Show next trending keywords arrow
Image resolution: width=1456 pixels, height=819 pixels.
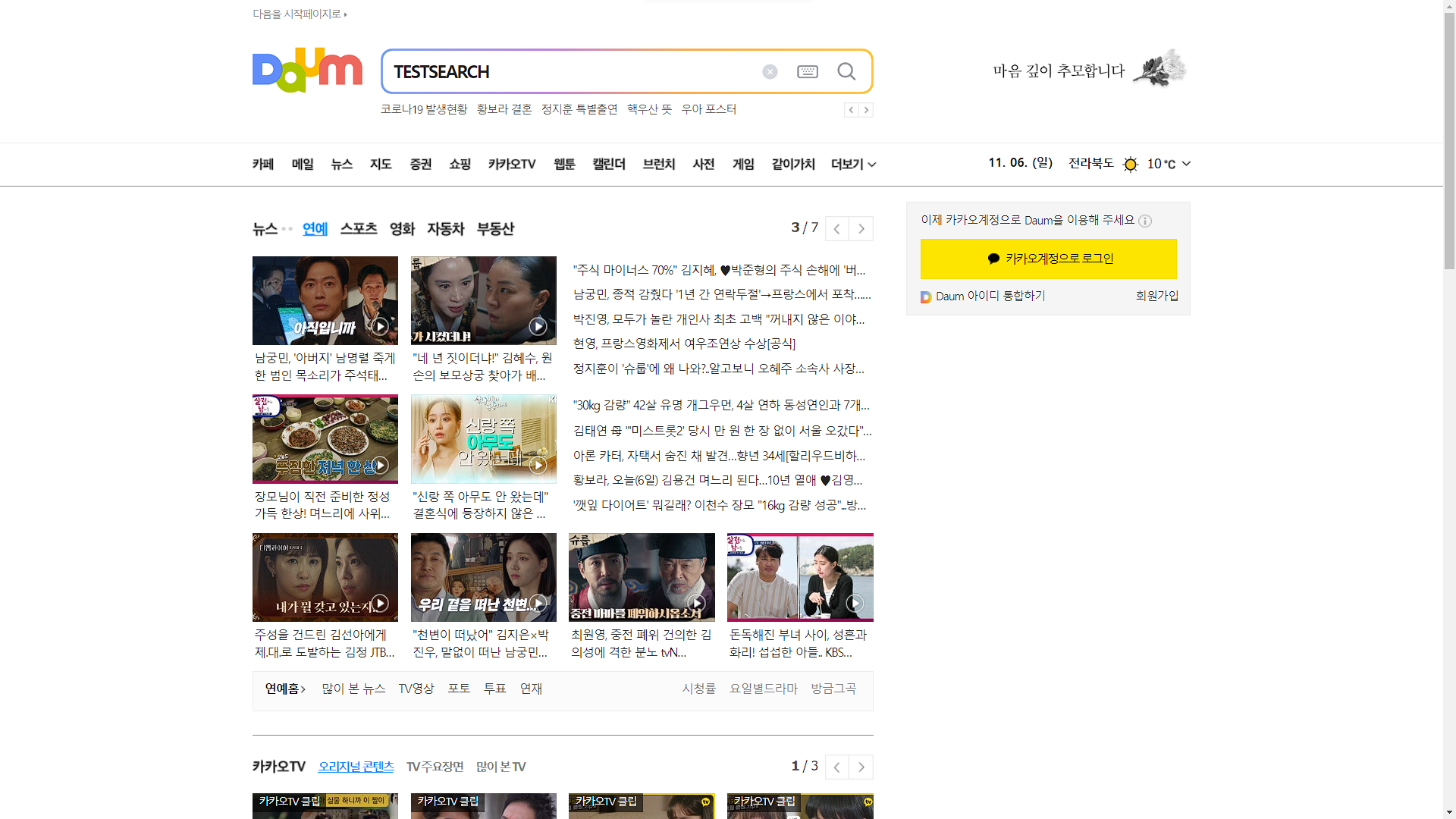click(x=866, y=110)
